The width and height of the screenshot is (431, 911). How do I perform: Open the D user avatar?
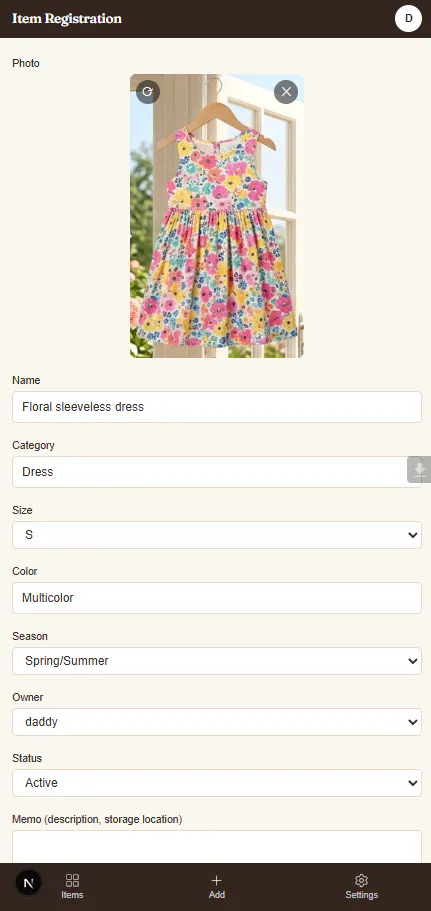point(408,19)
